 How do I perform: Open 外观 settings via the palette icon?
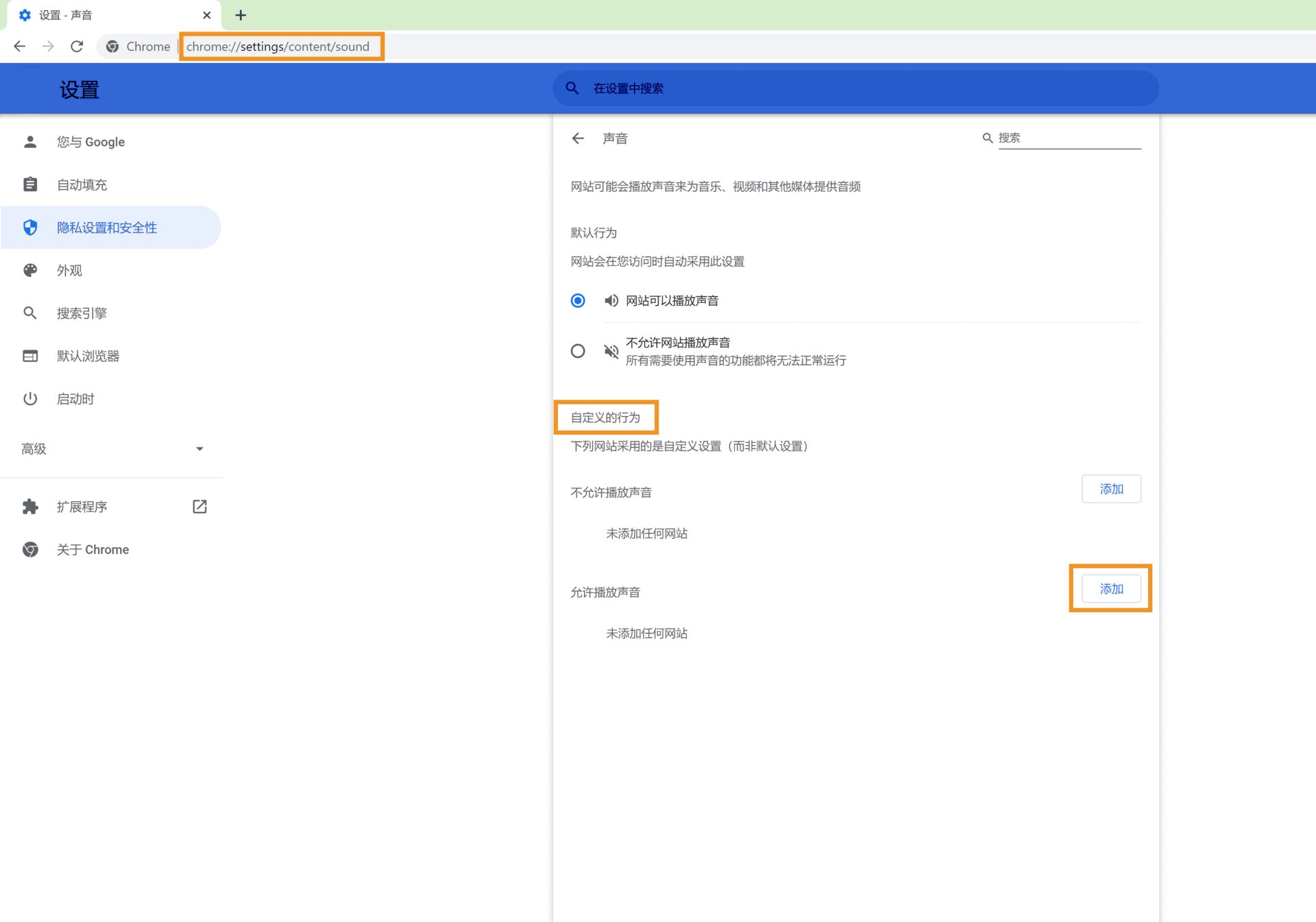[30, 270]
